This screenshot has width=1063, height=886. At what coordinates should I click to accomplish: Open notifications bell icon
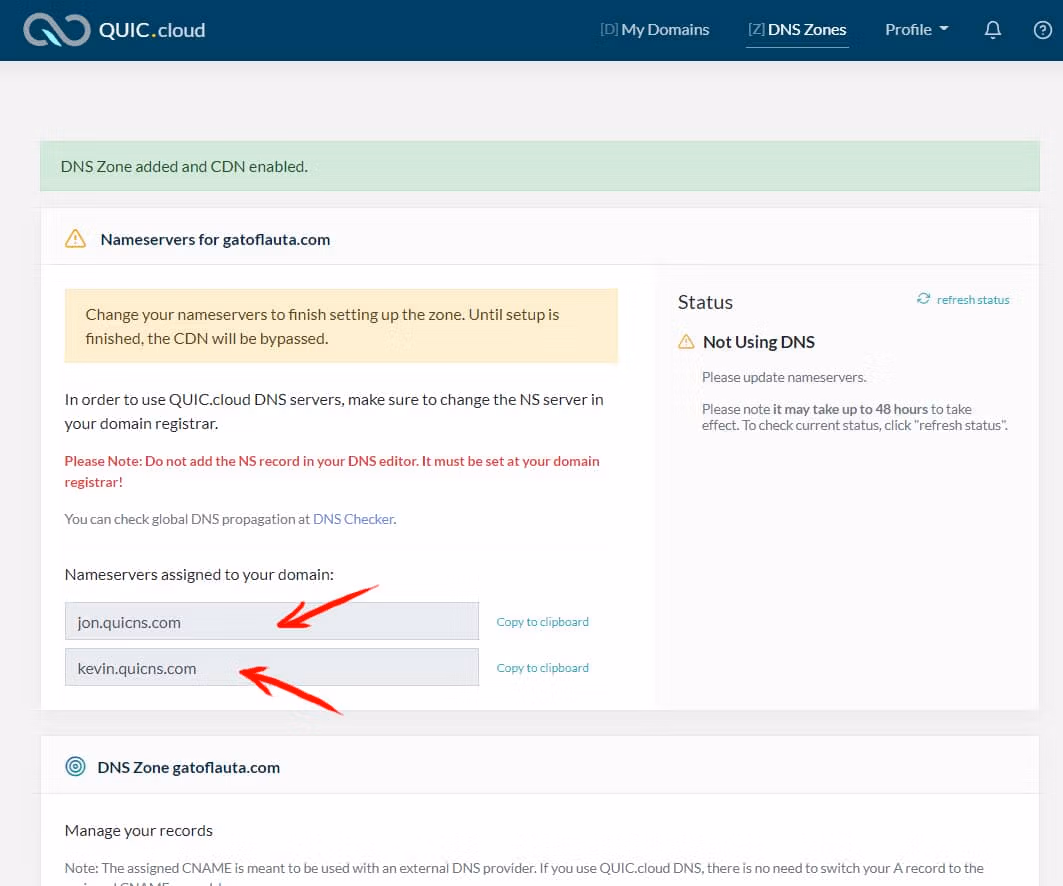tap(992, 30)
